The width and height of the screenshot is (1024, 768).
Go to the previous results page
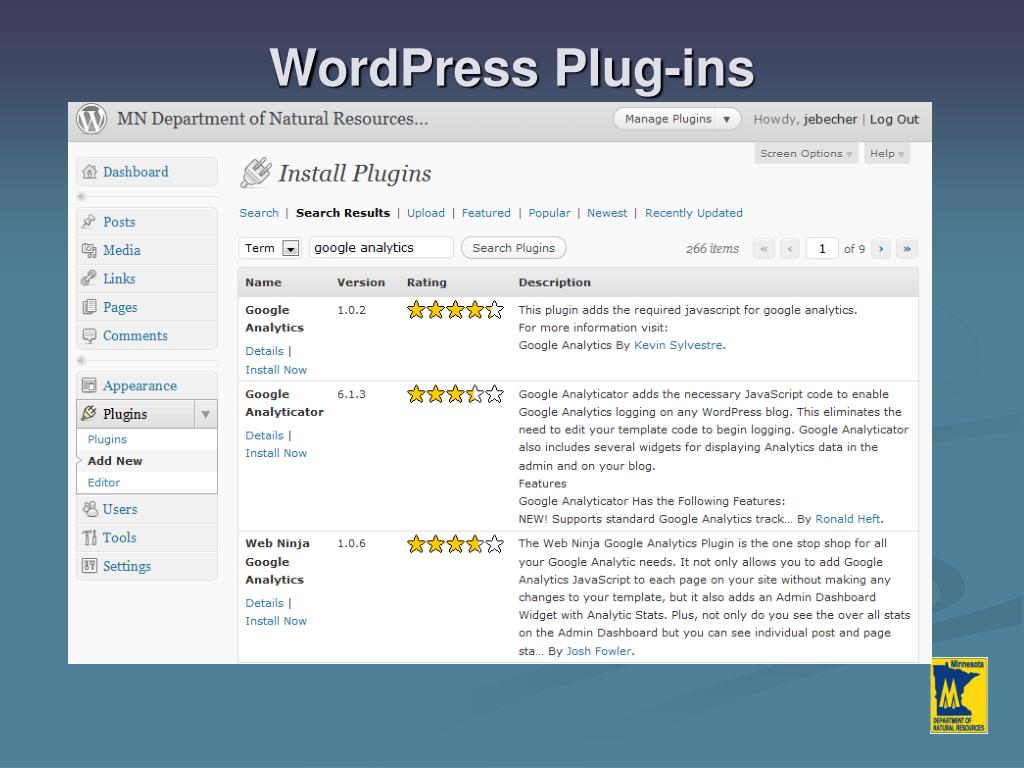click(x=790, y=249)
